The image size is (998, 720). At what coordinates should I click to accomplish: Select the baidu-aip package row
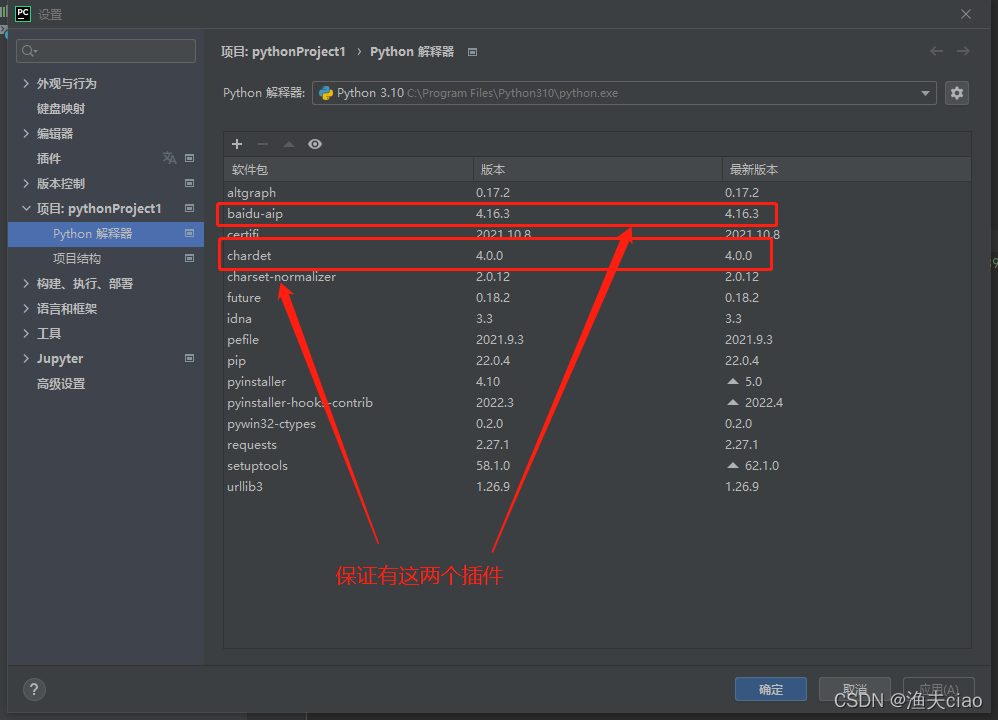(x=597, y=213)
